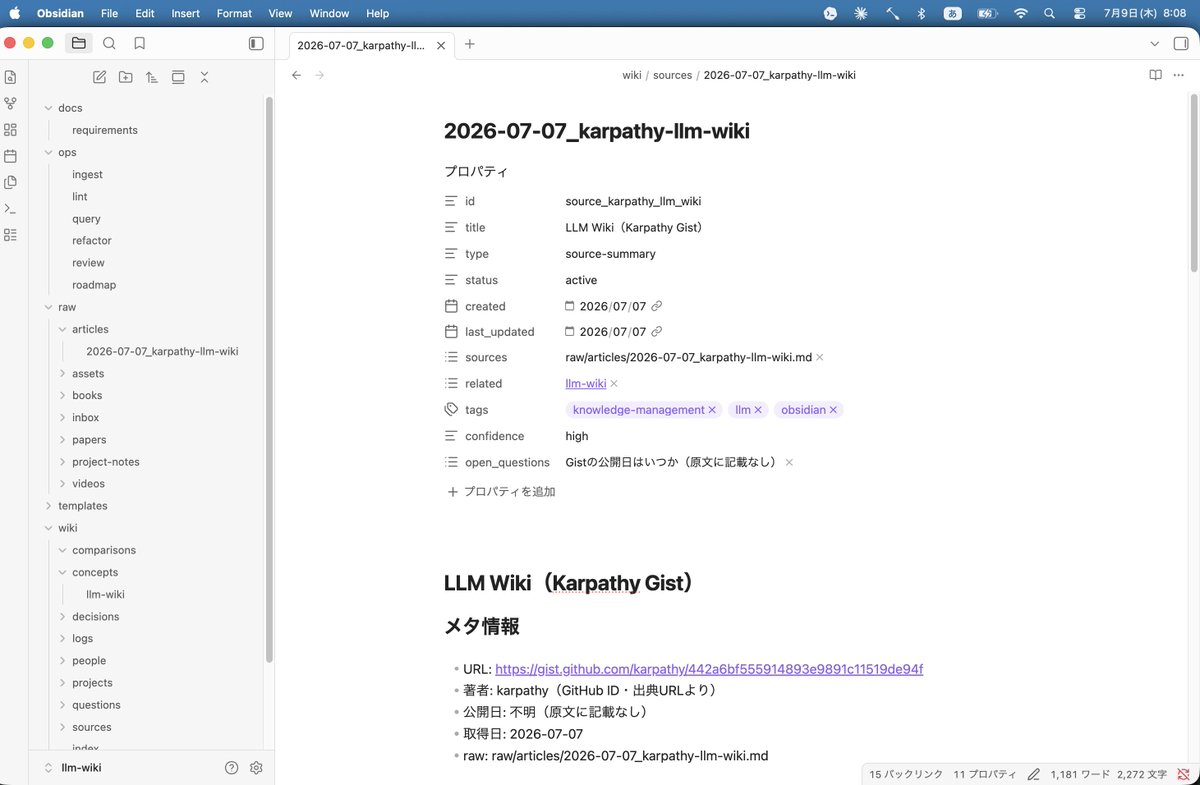Collapse the concepts folder
1200x785 pixels.
pyautogui.click(x=62, y=572)
